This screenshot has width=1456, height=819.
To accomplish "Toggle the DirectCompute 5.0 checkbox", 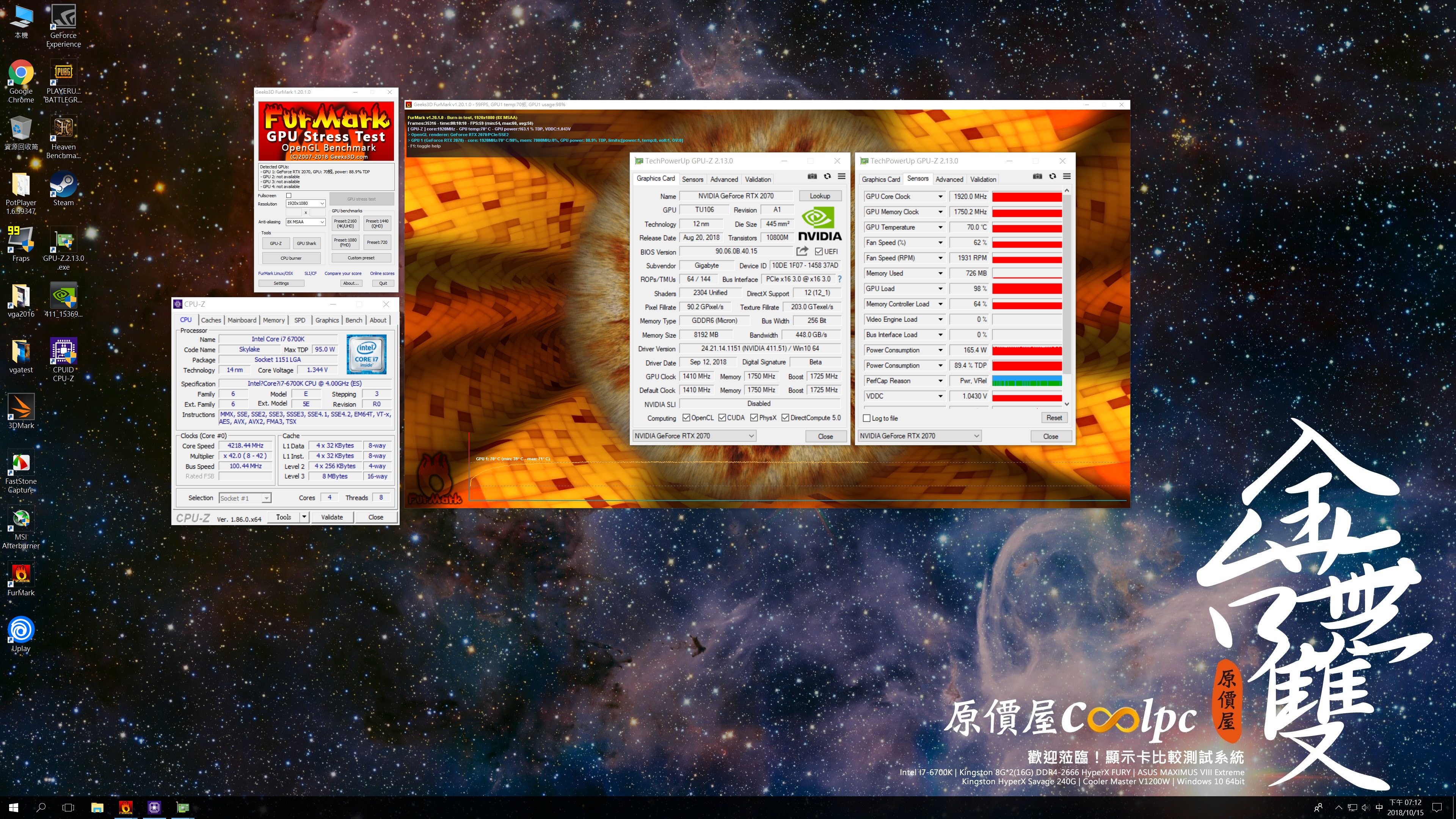I will [785, 418].
